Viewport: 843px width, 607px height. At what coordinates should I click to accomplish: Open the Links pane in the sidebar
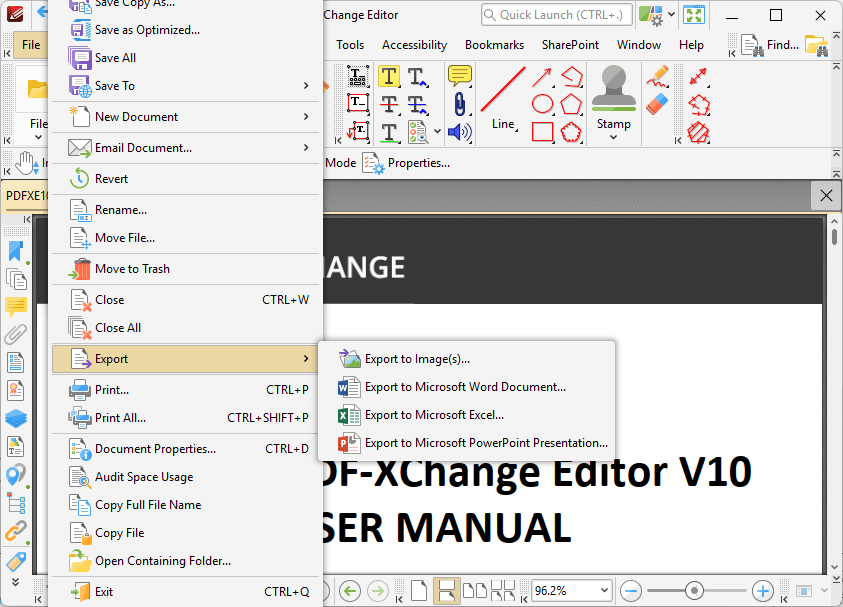pyautogui.click(x=16, y=531)
